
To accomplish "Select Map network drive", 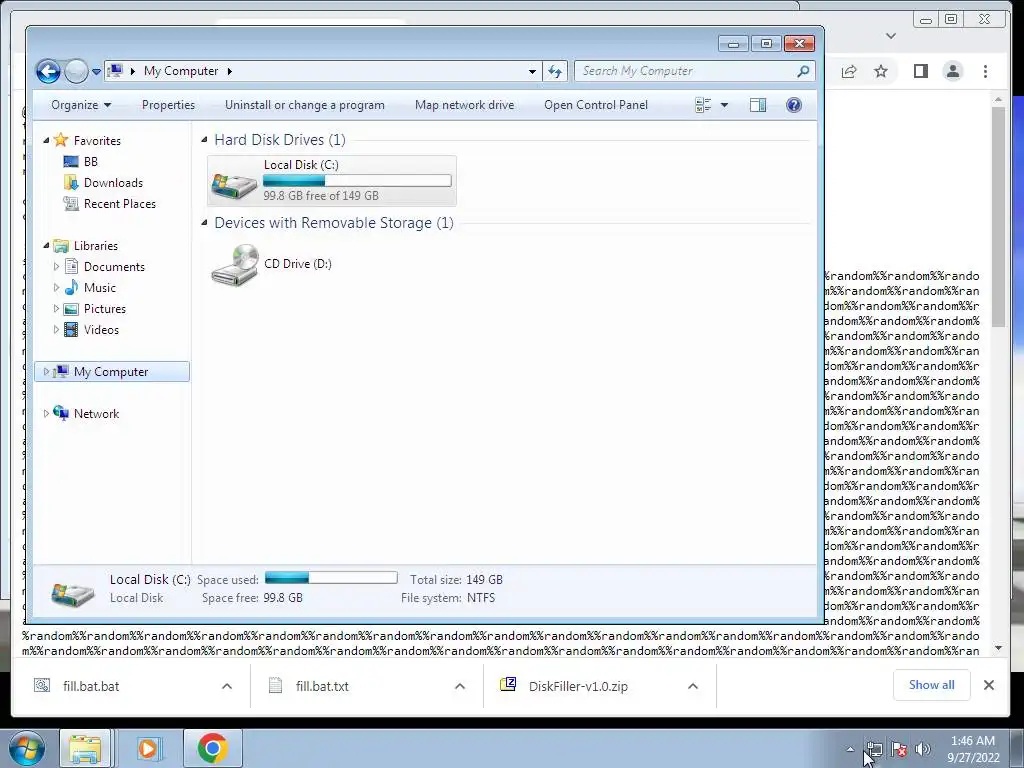I will coord(464,105).
